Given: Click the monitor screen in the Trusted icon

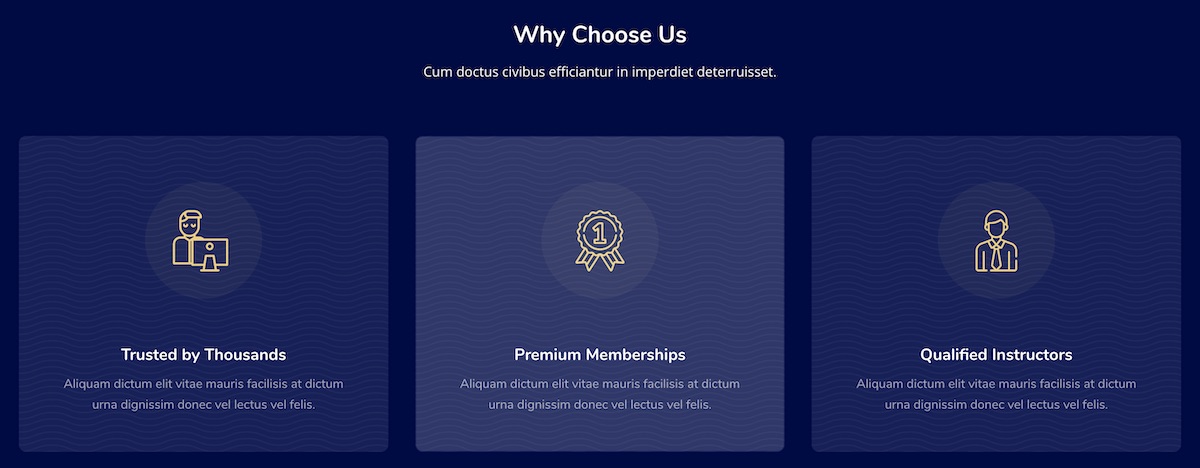Looking at the screenshot, I should [211, 251].
